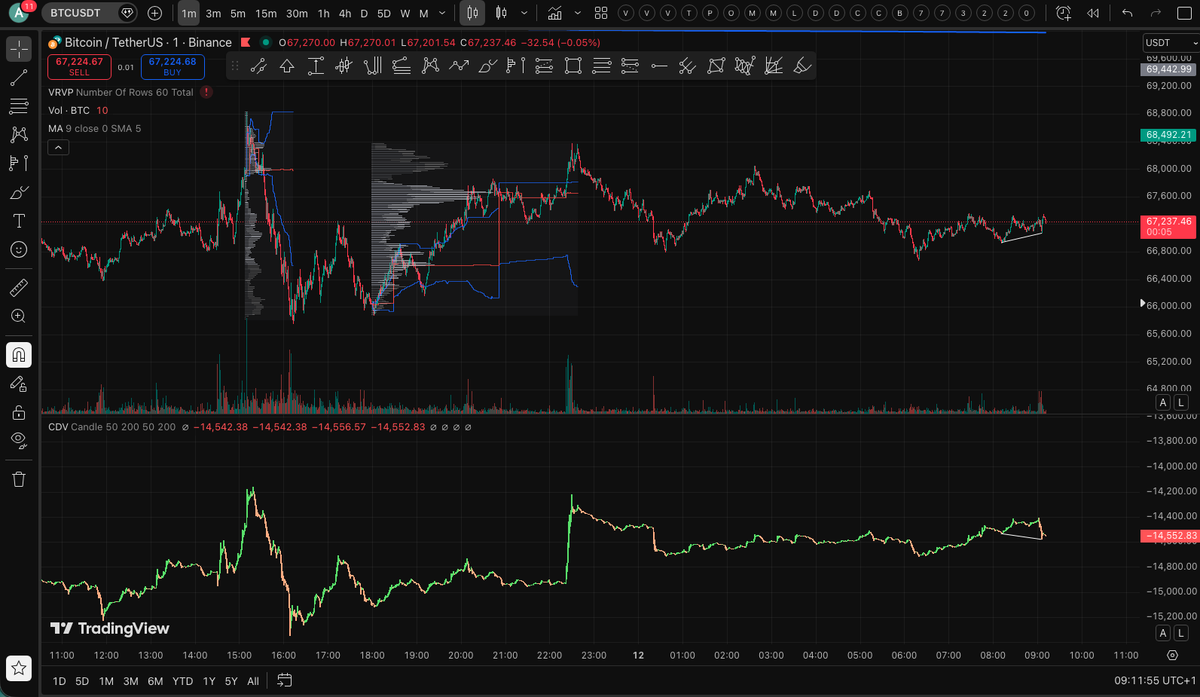The height and width of the screenshot is (697, 1200).
Task: Select the 30m timeframe
Action: tap(296, 13)
